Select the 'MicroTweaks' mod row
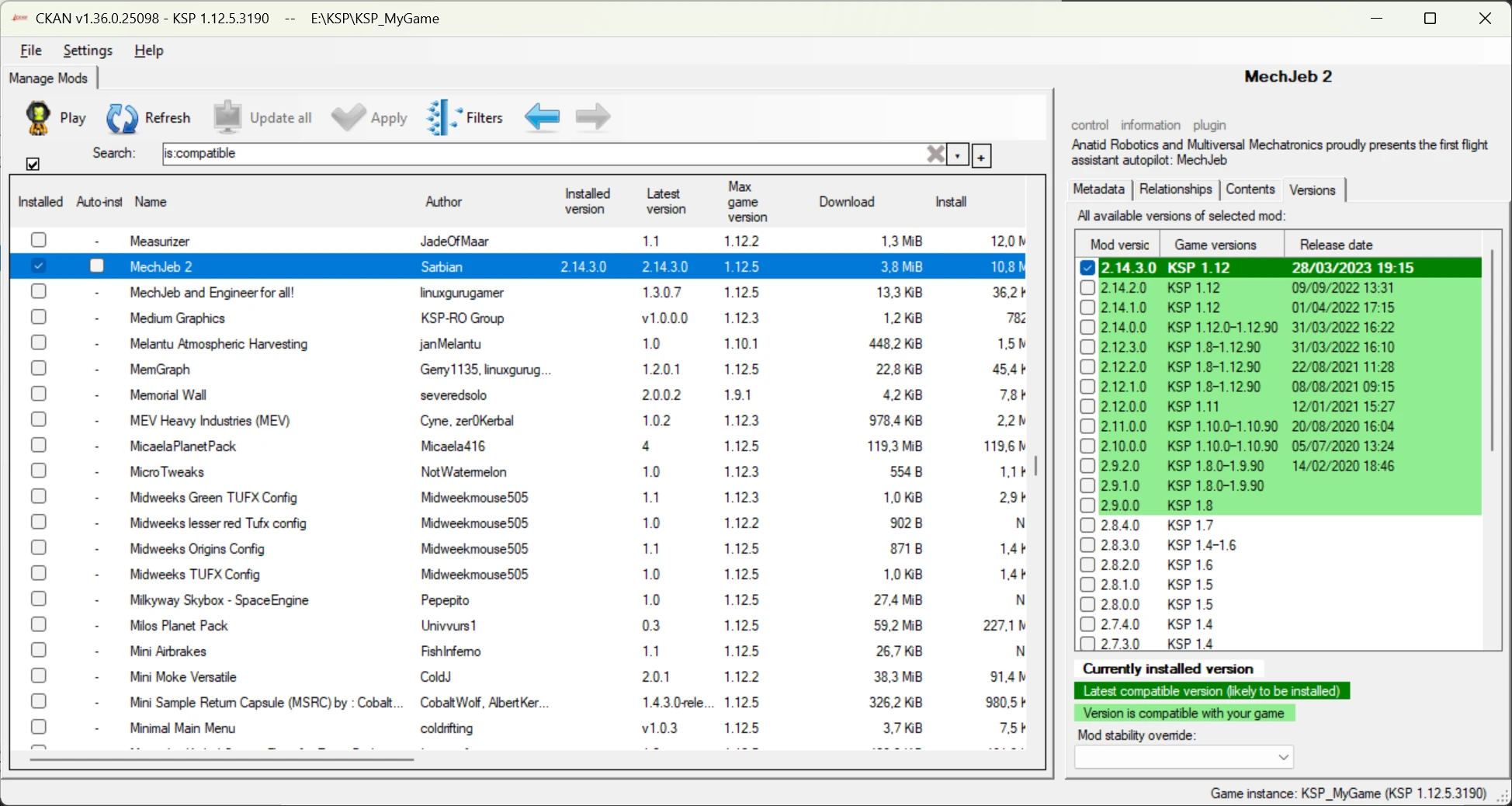This screenshot has width=1512, height=806. [517, 471]
